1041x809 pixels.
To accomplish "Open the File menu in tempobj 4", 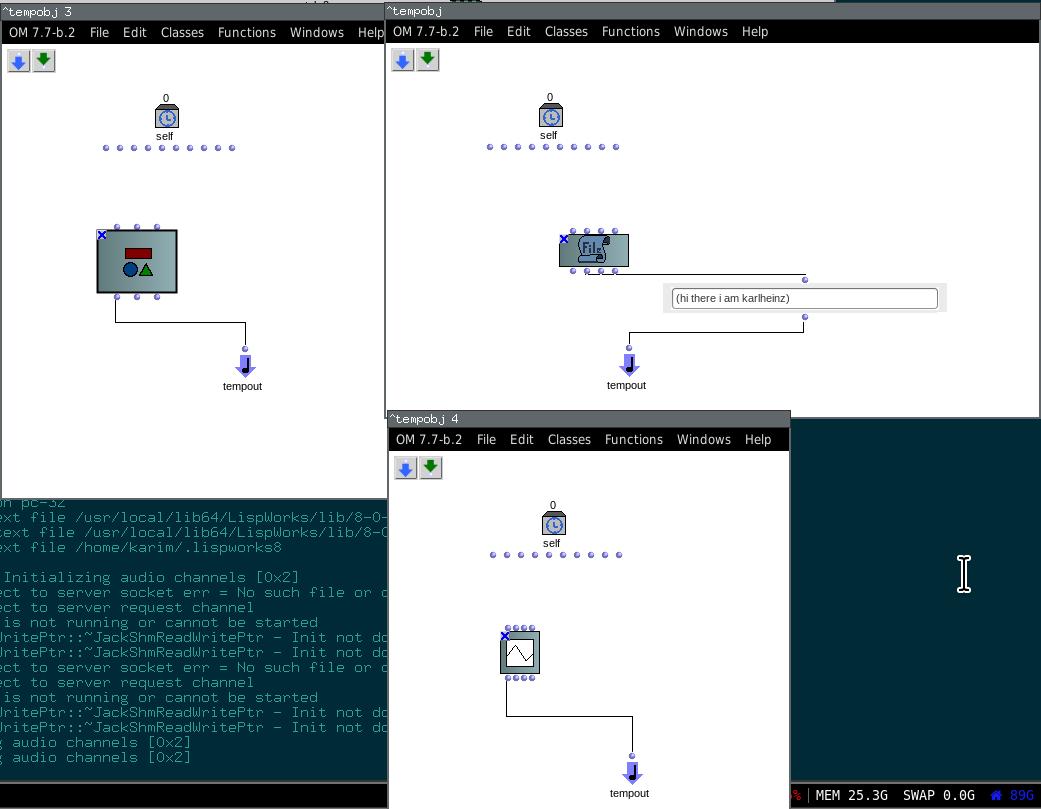I will pyautogui.click(x=486, y=439).
